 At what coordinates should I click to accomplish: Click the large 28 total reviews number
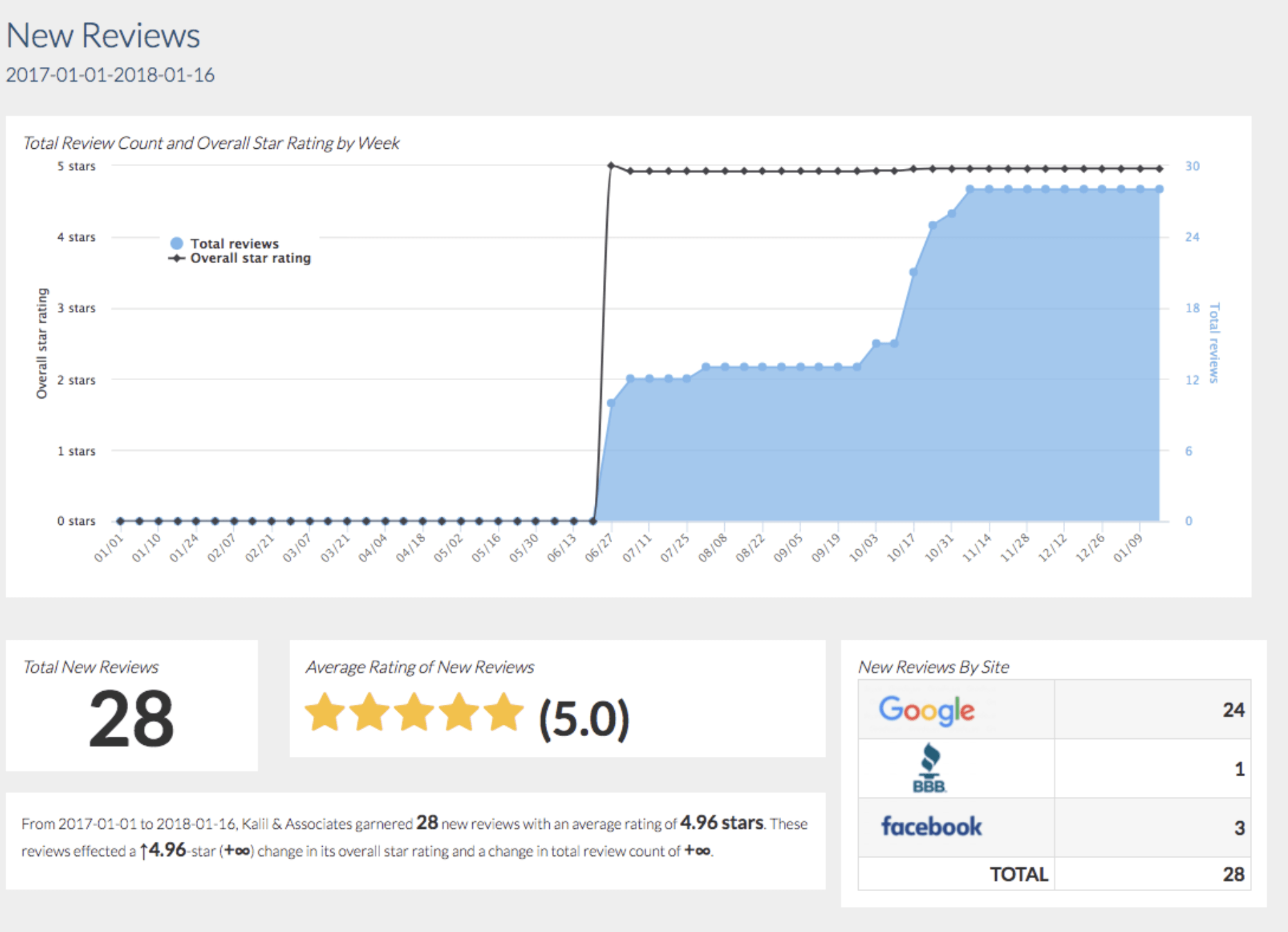pos(132,719)
